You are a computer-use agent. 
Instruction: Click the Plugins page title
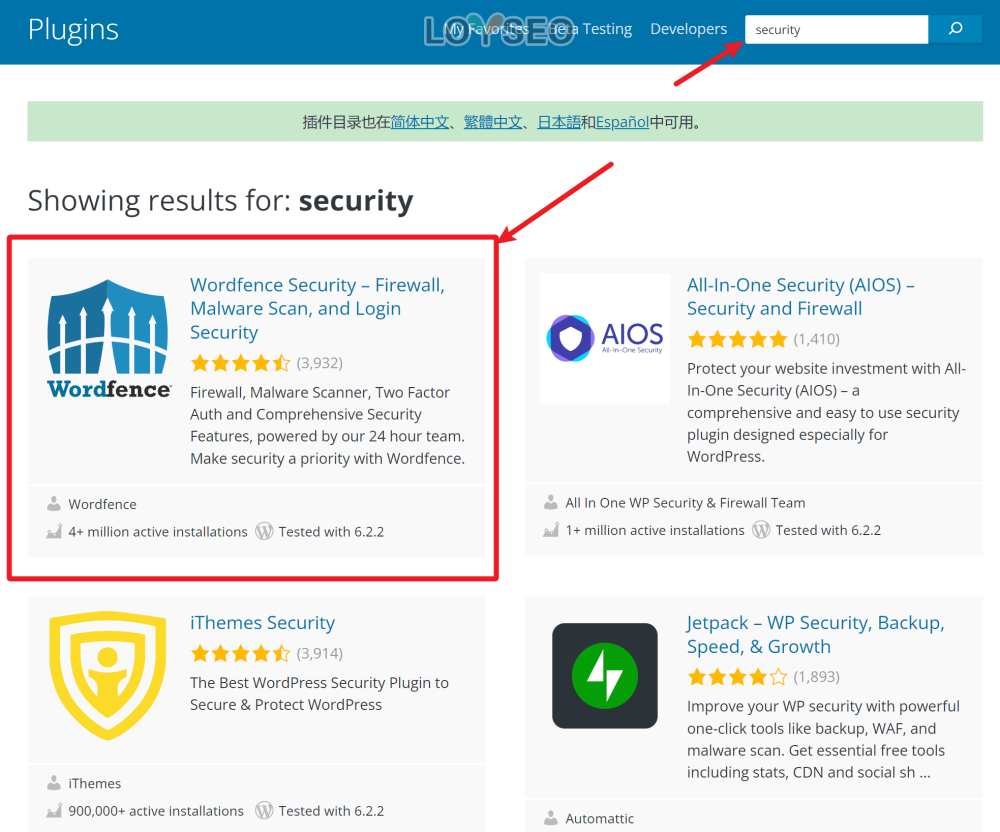click(x=73, y=30)
